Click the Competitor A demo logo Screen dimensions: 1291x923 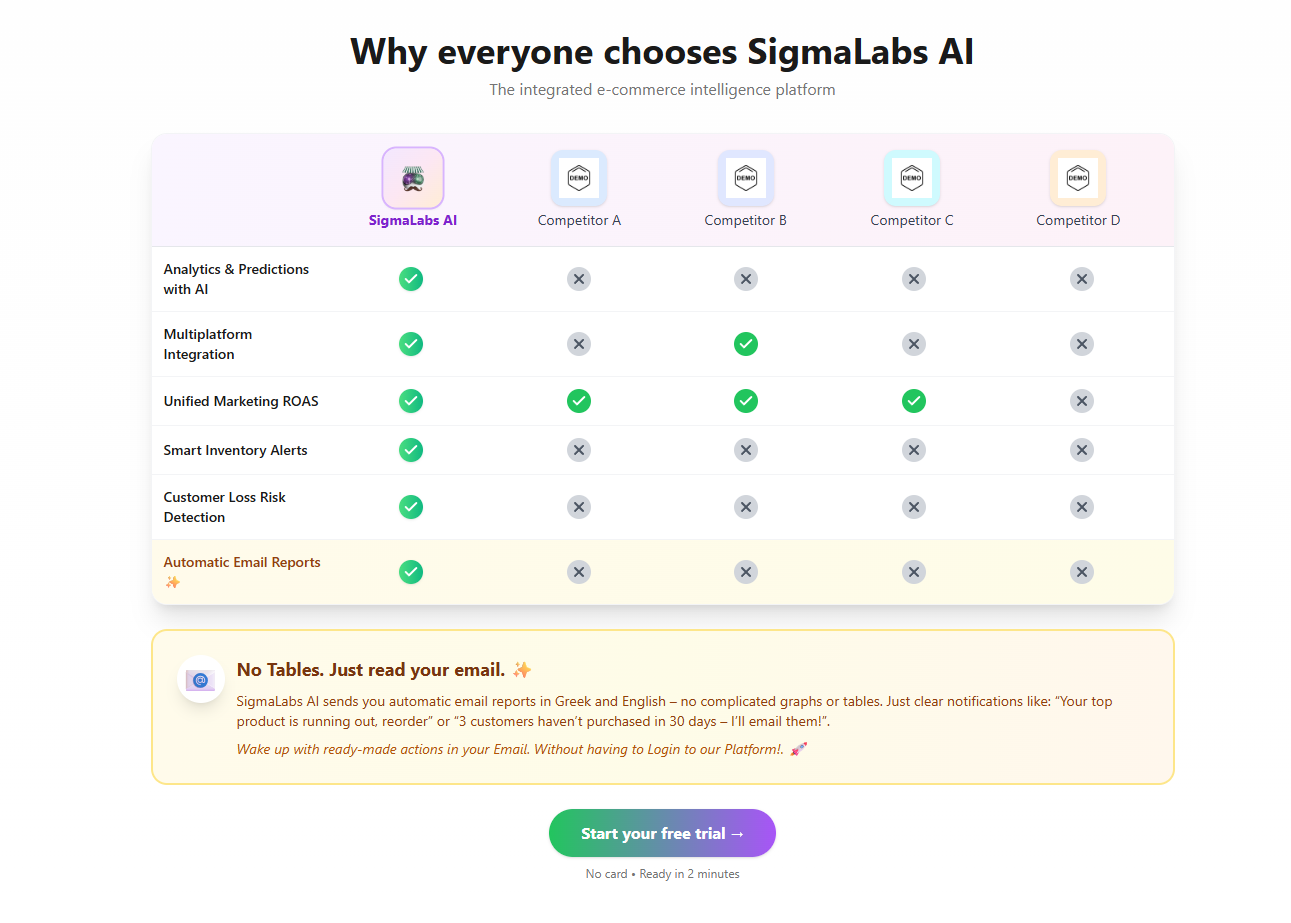pyautogui.click(x=579, y=178)
